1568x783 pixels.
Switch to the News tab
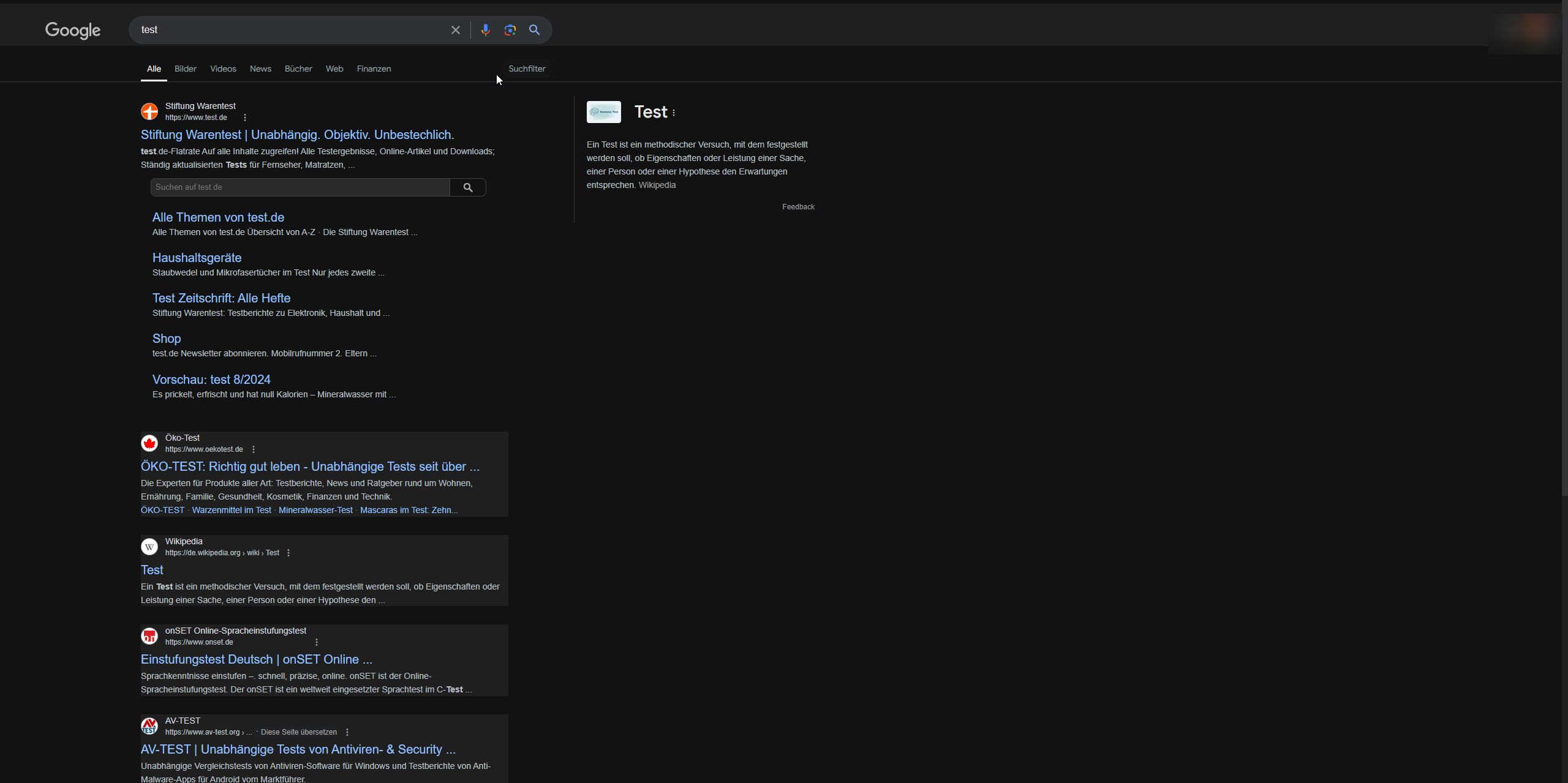260,69
